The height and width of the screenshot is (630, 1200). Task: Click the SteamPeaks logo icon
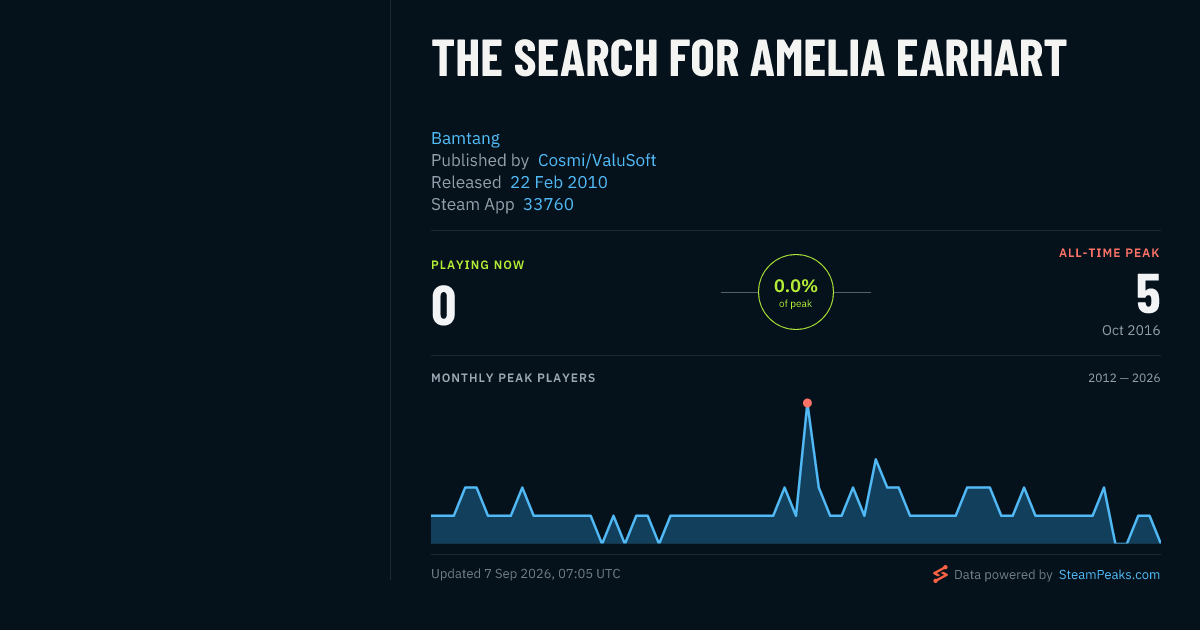pos(940,574)
